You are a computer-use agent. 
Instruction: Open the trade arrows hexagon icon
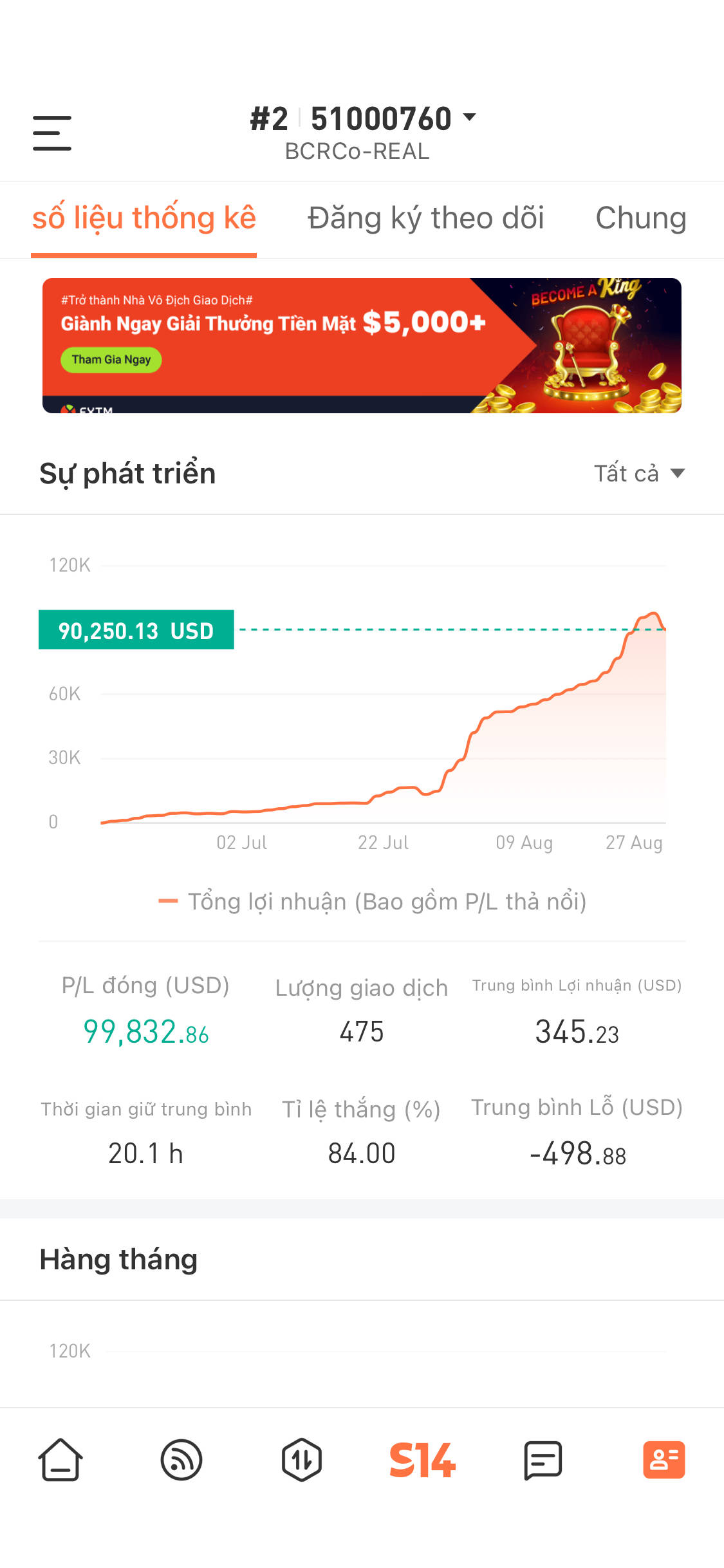point(302,1459)
